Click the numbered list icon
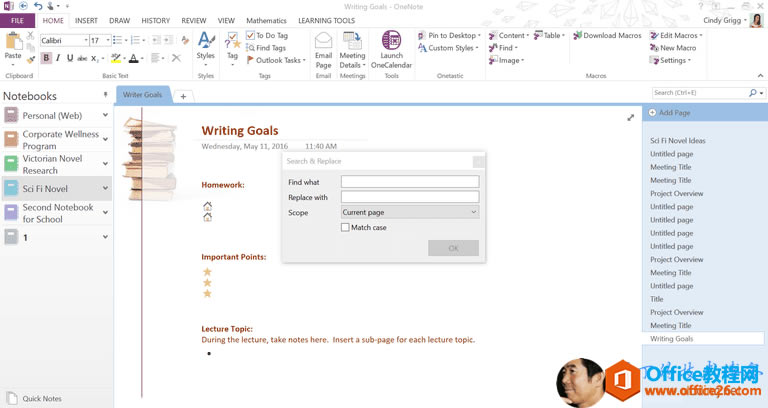 point(136,40)
